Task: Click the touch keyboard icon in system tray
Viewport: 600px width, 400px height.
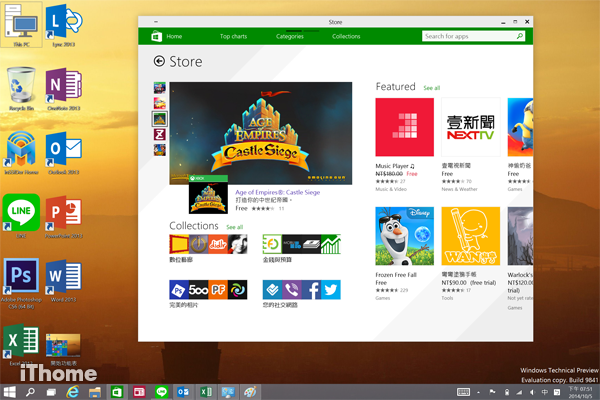Action: click(463, 392)
